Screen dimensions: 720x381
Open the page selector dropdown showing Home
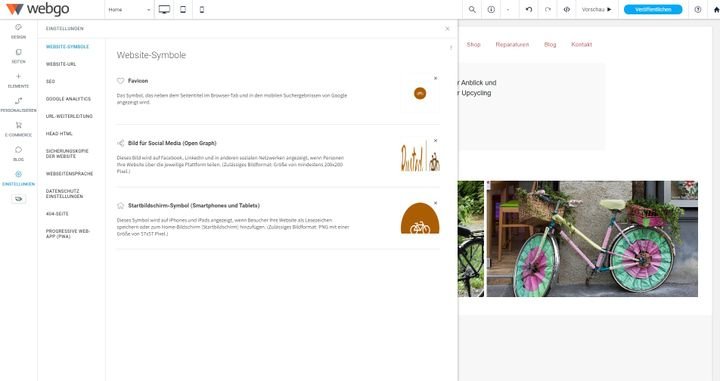point(129,10)
